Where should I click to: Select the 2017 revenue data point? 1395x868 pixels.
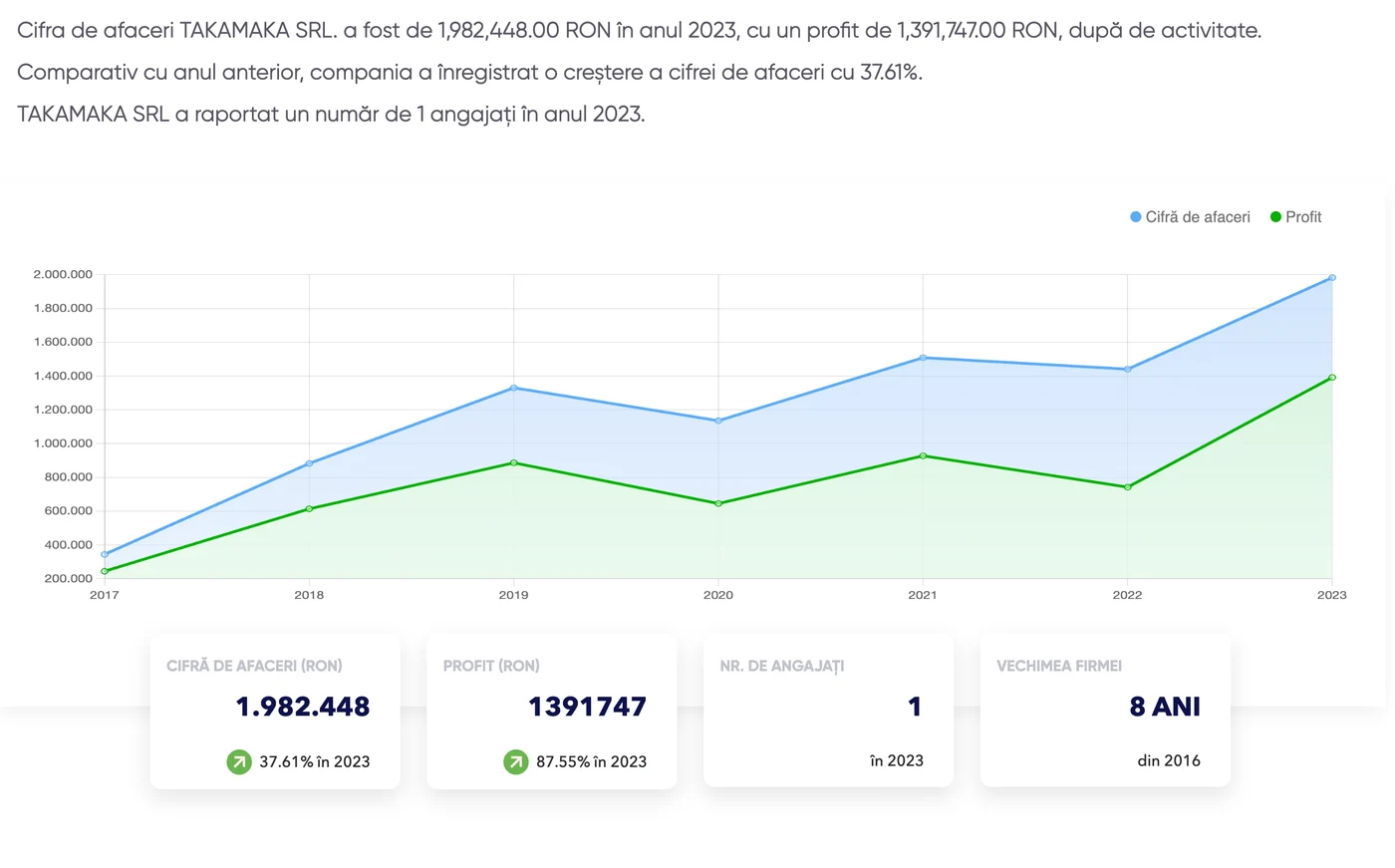pyautogui.click(x=105, y=555)
